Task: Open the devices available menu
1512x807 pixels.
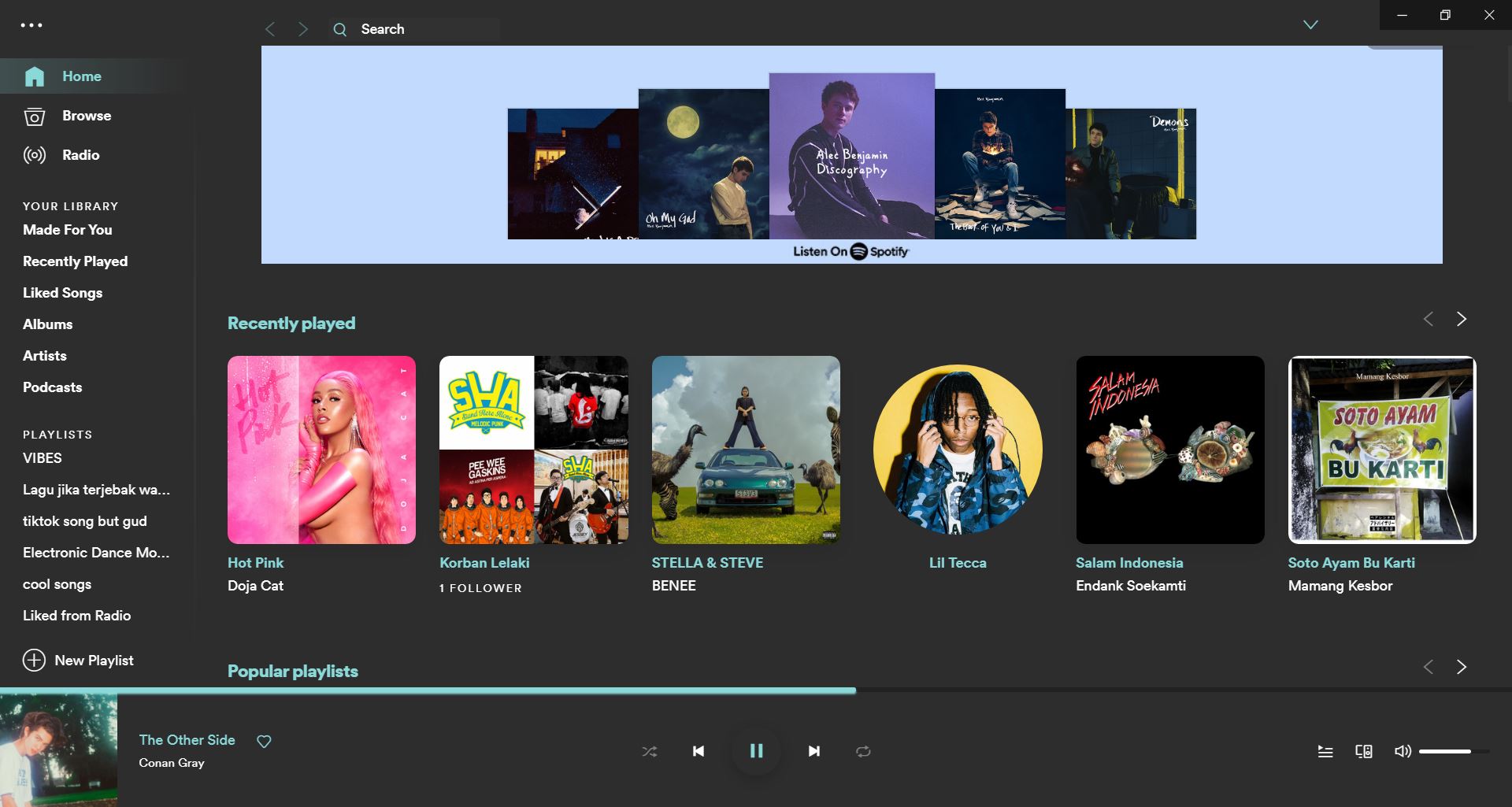Action: tap(1364, 752)
